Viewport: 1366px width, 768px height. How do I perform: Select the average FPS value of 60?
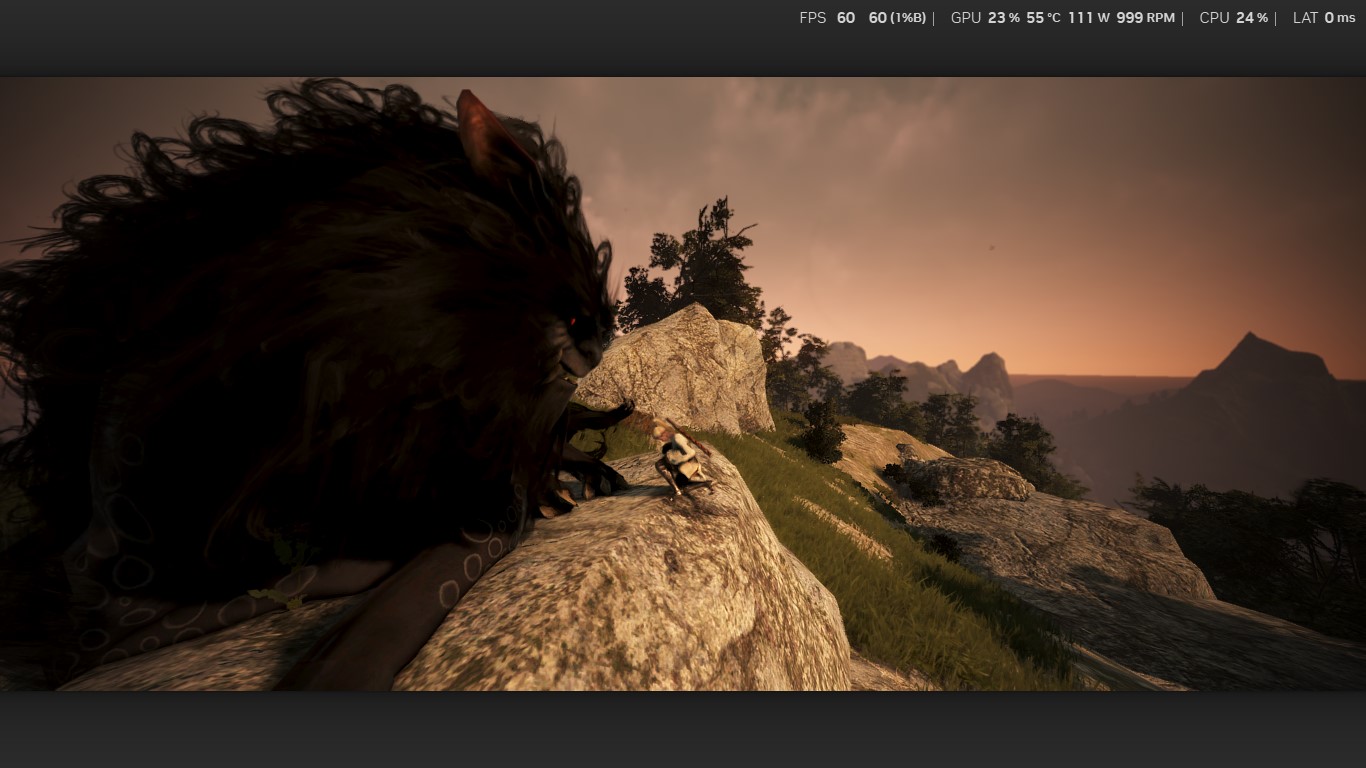846,18
